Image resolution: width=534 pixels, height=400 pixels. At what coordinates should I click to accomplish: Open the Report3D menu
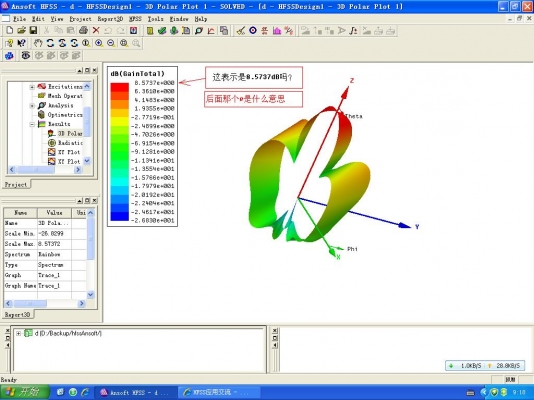click(x=110, y=19)
